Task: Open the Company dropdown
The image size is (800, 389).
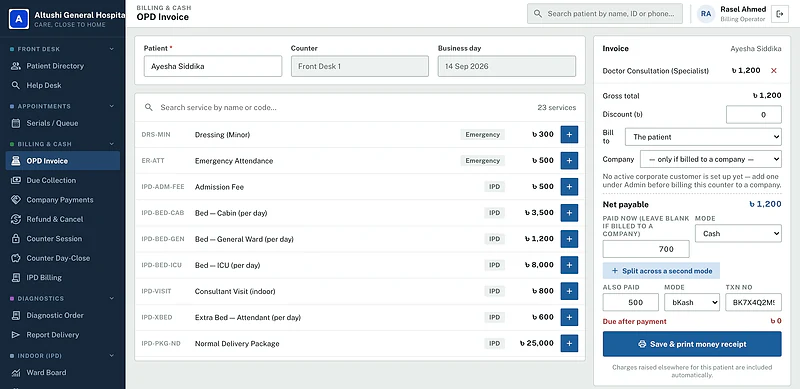Action: tap(711, 159)
